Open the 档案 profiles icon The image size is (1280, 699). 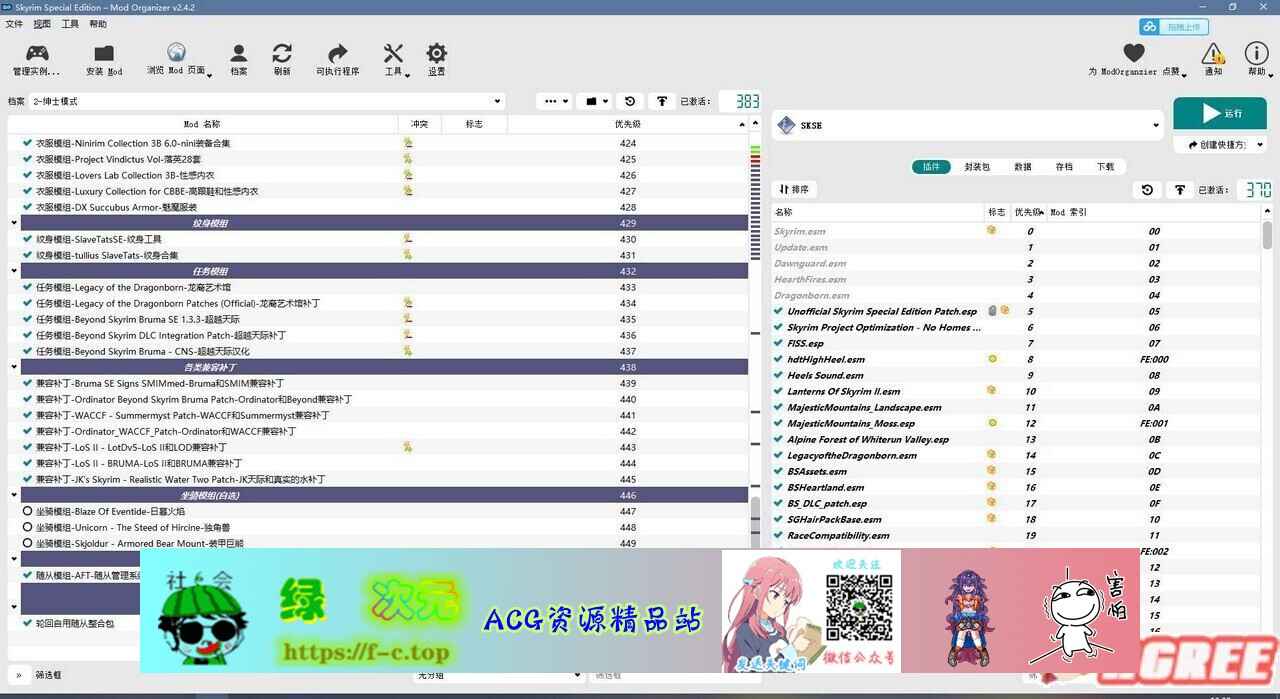(x=238, y=54)
